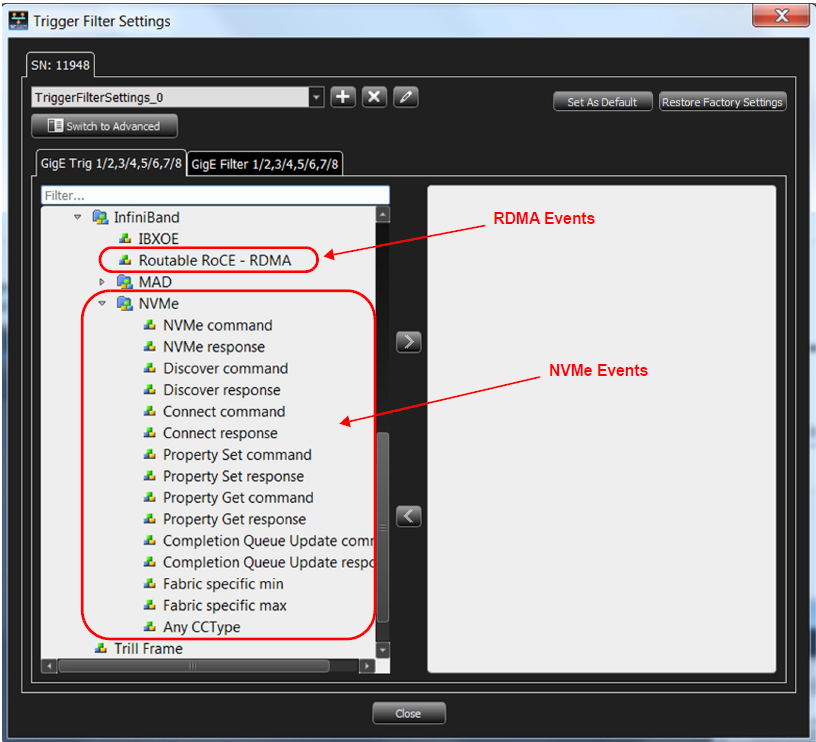Click the delete settings X icon

pos(374,97)
